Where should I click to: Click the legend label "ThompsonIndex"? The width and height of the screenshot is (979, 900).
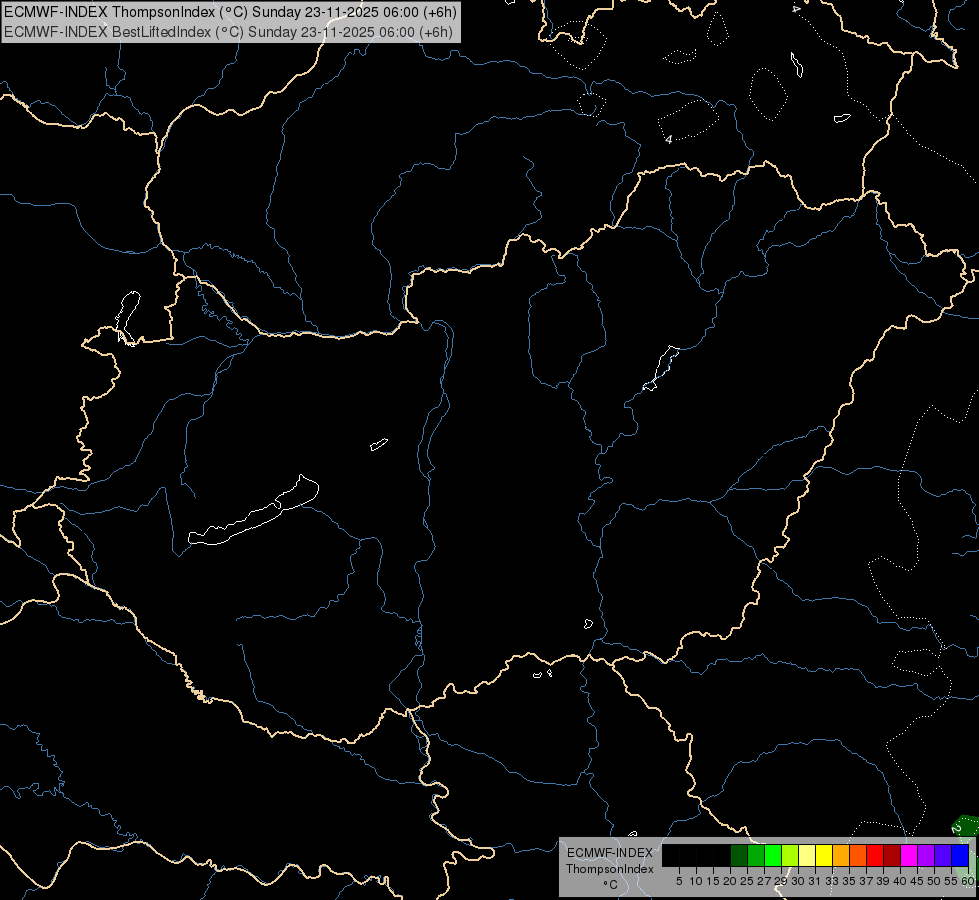pos(609,869)
